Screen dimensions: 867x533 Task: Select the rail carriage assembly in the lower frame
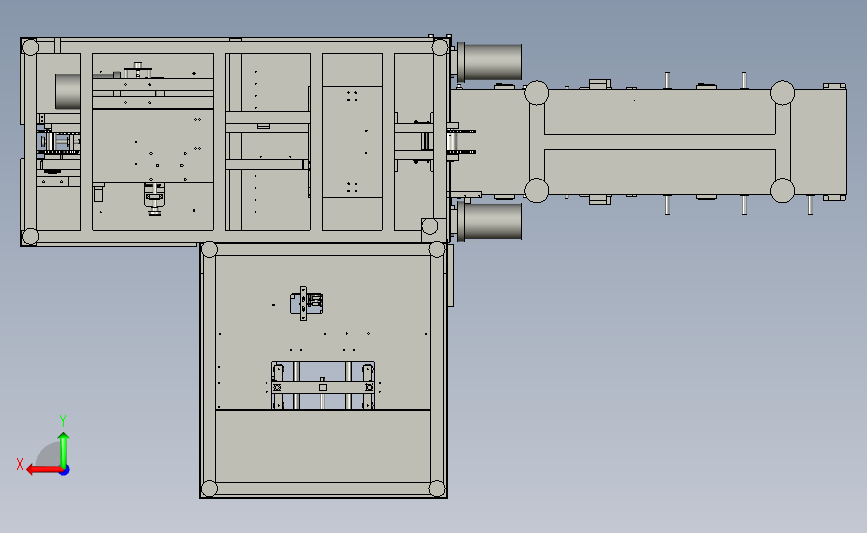(x=323, y=385)
